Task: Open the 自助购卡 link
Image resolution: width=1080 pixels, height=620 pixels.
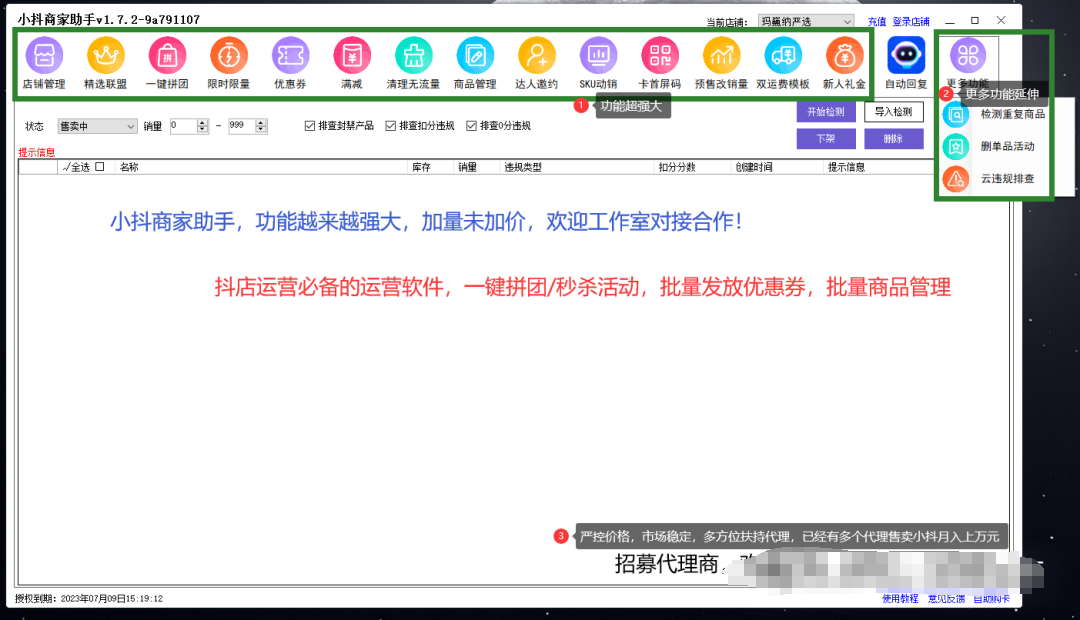Action: tap(992, 599)
